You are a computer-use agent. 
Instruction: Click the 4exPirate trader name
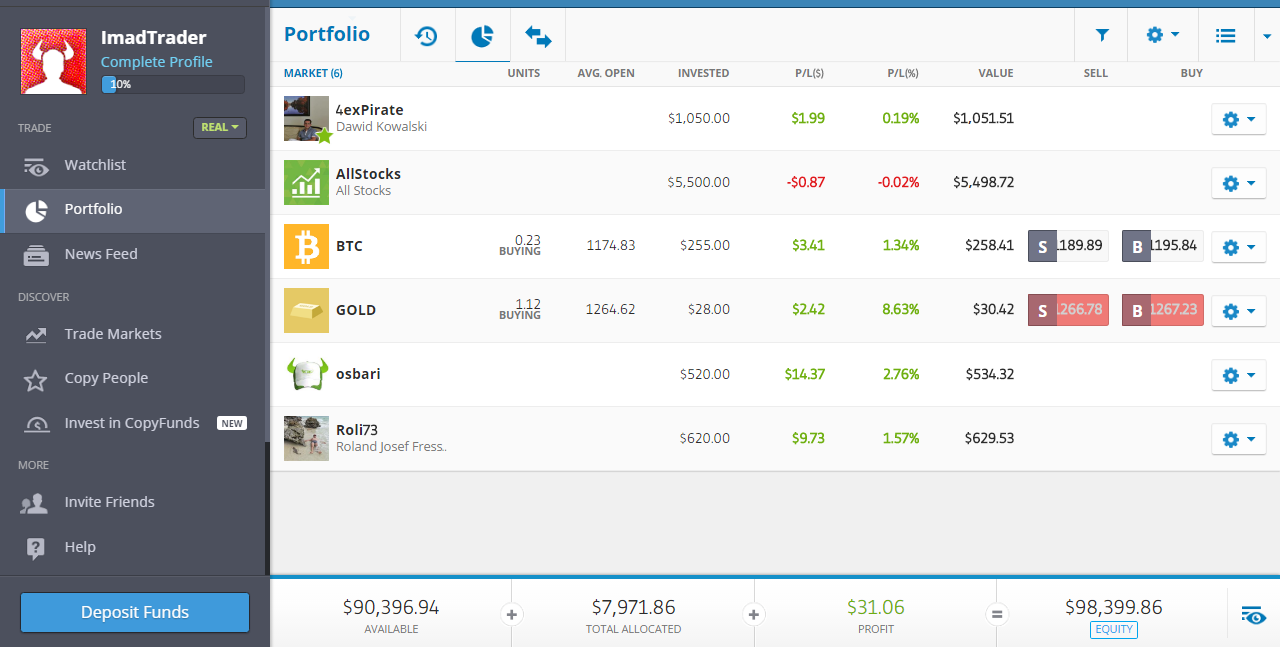[x=370, y=110]
